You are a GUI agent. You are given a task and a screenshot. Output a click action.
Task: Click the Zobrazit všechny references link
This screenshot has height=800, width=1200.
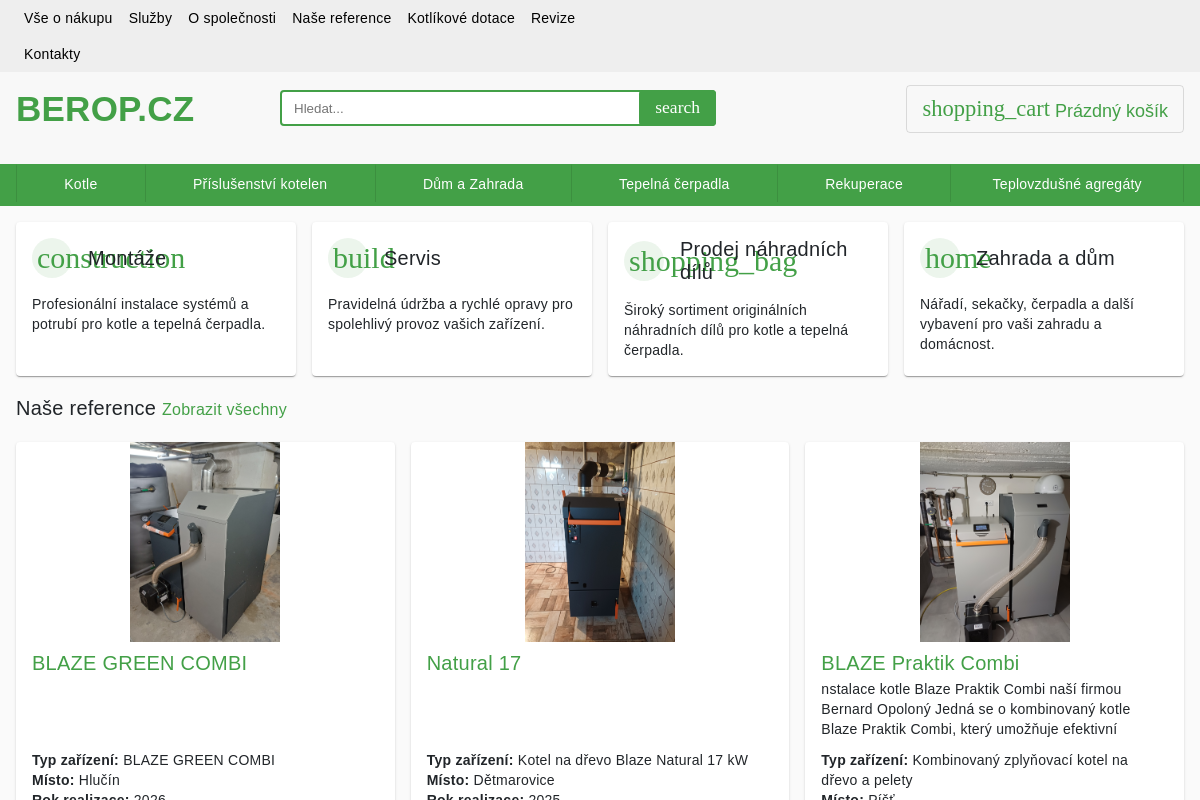[224, 409]
